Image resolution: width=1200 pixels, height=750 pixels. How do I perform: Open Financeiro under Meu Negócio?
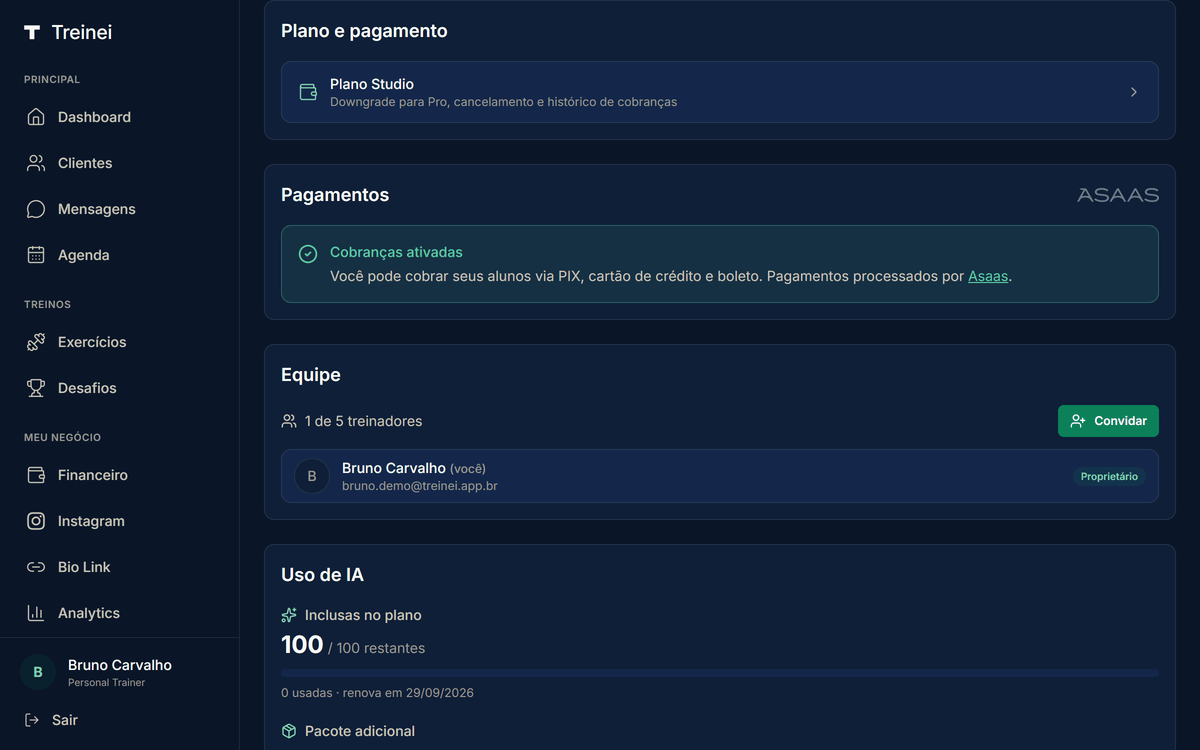point(120,475)
